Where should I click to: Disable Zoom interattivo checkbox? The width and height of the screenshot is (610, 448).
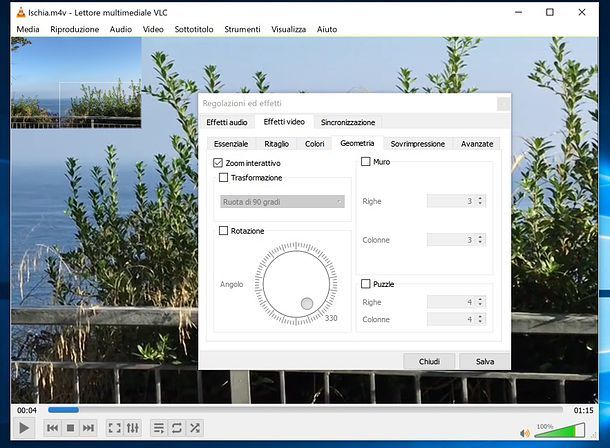point(218,163)
